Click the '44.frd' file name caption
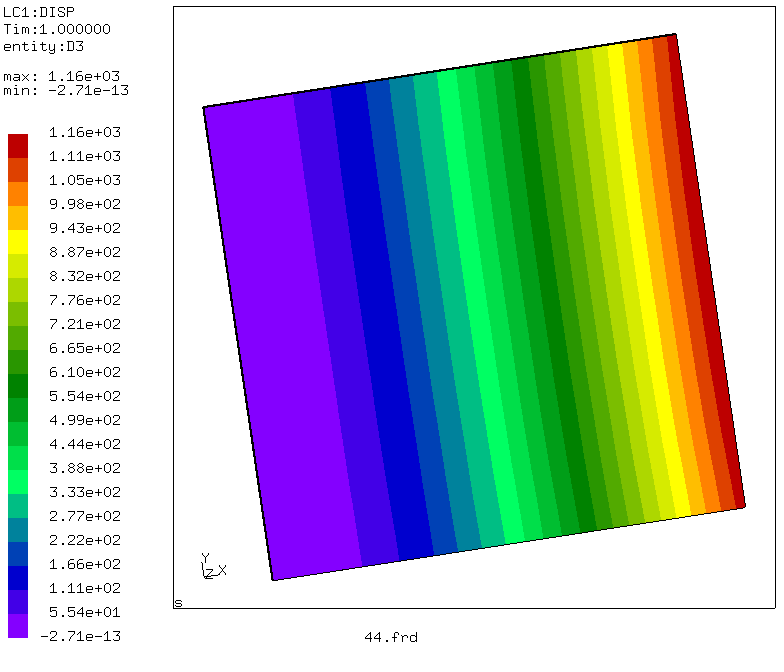784x672 pixels. (x=391, y=637)
